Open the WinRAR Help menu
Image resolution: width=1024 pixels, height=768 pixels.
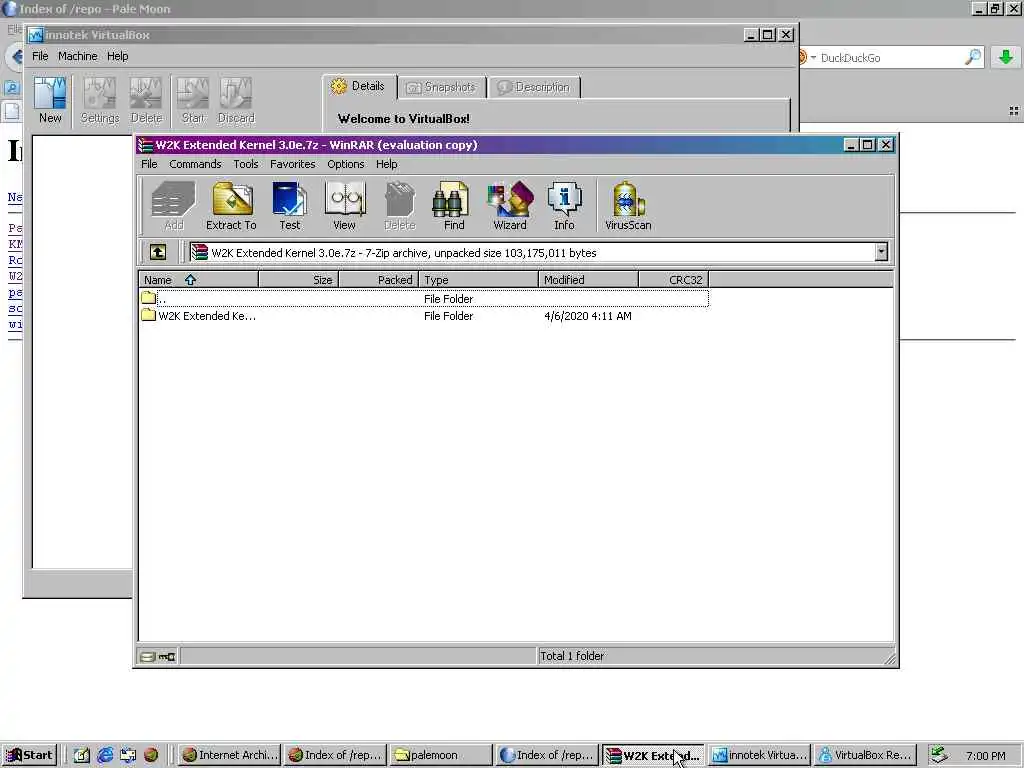(386, 164)
